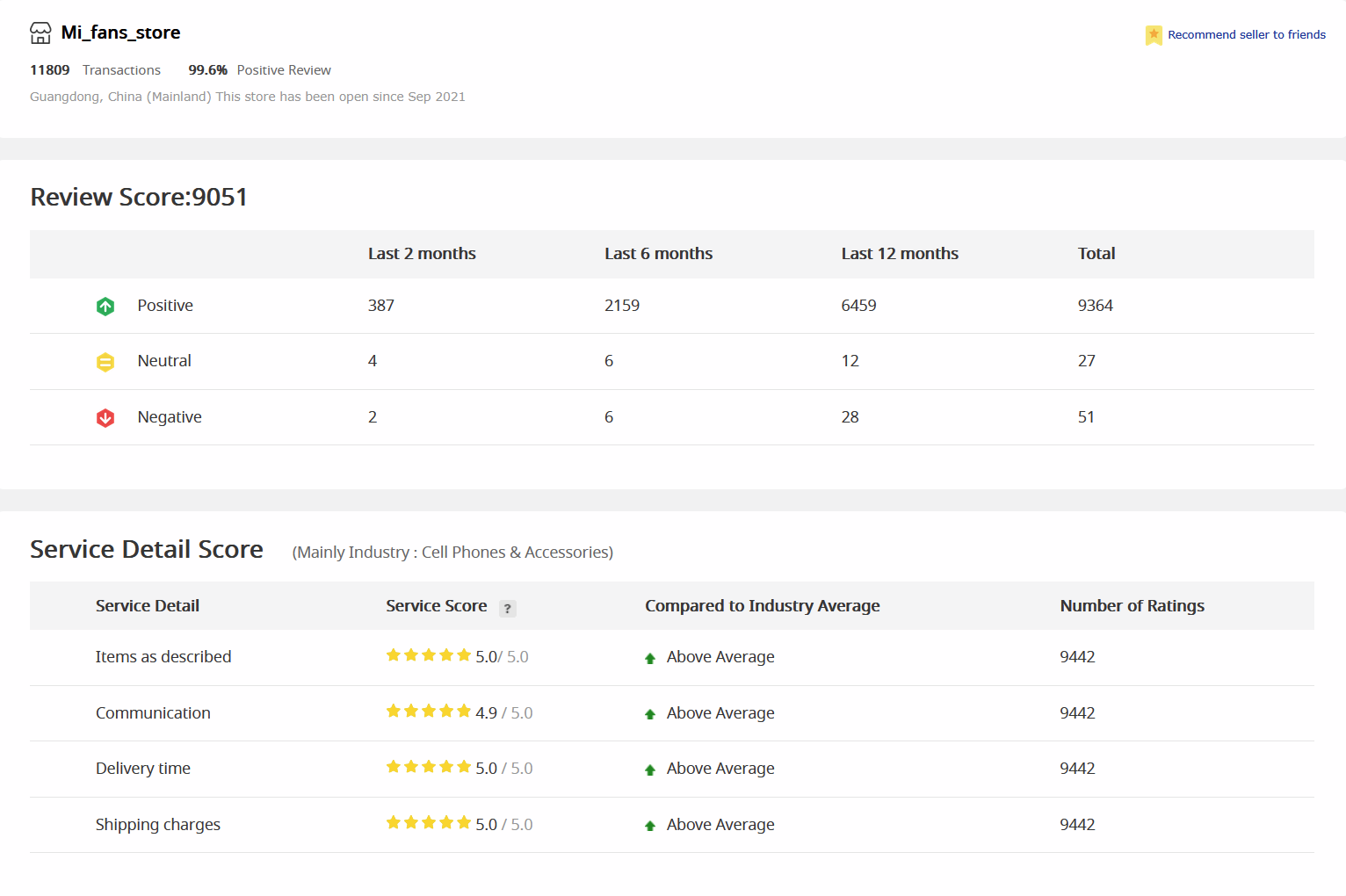1346x896 pixels.
Task: Click the green Positive review icon
Action: point(105,307)
